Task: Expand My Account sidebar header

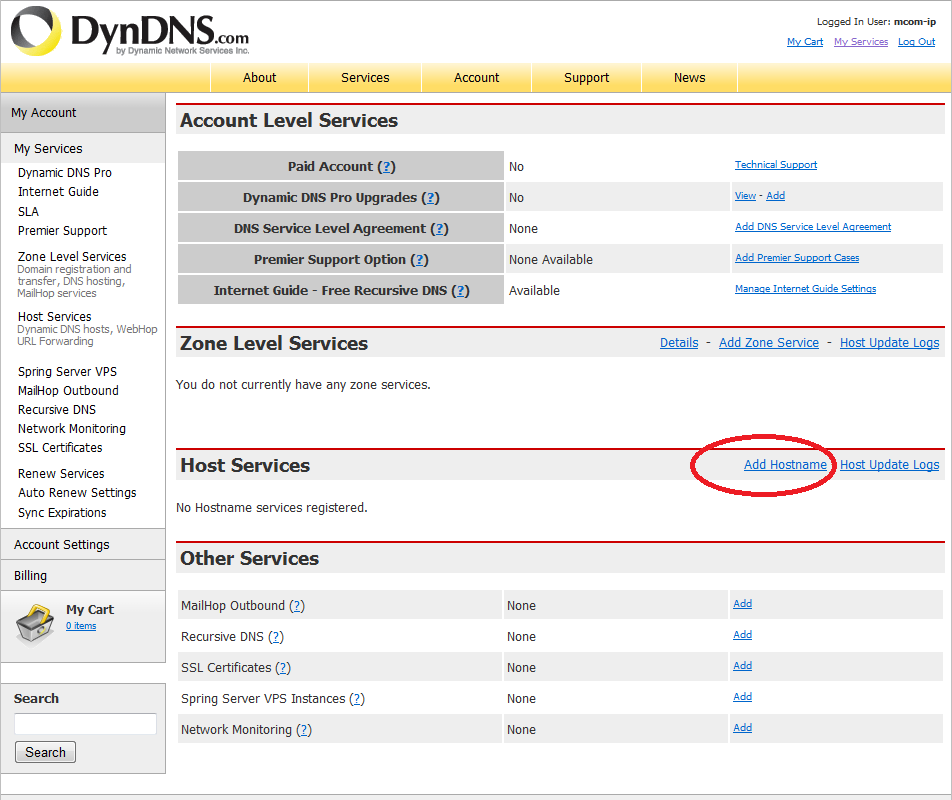Action: (x=44, y=113)
